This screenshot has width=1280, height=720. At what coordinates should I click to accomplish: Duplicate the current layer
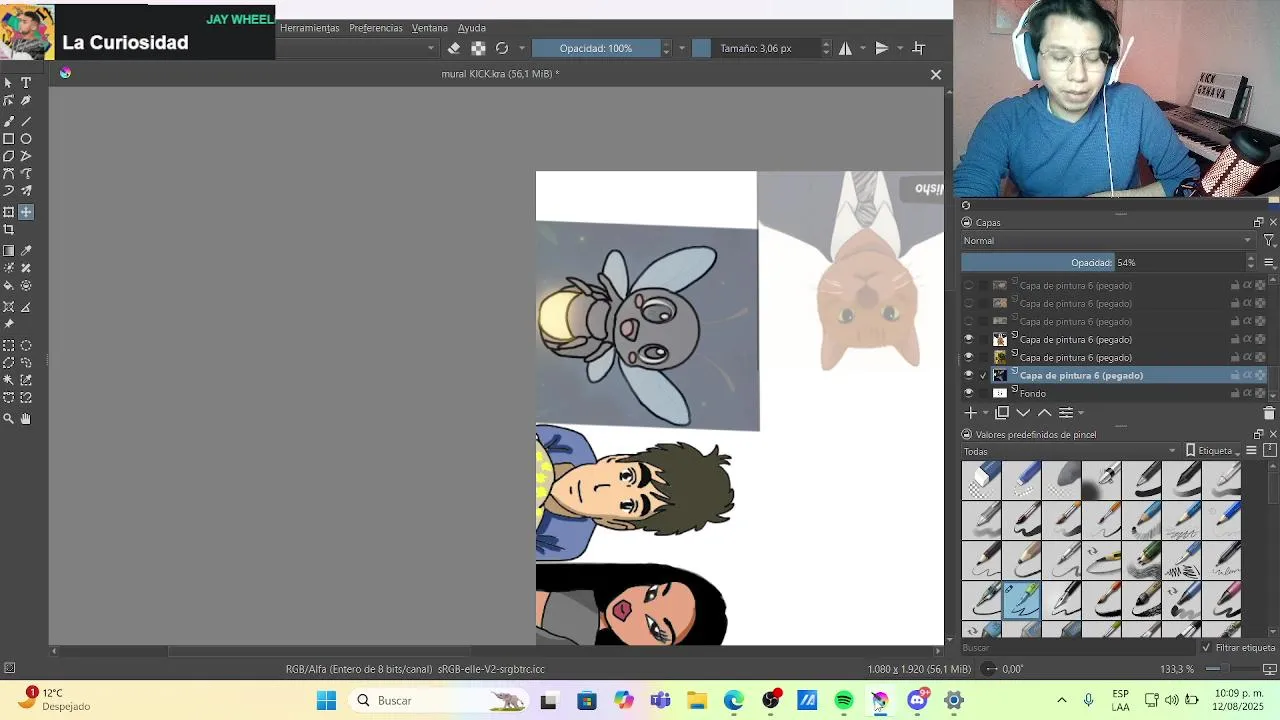(x=1002, y=413)
